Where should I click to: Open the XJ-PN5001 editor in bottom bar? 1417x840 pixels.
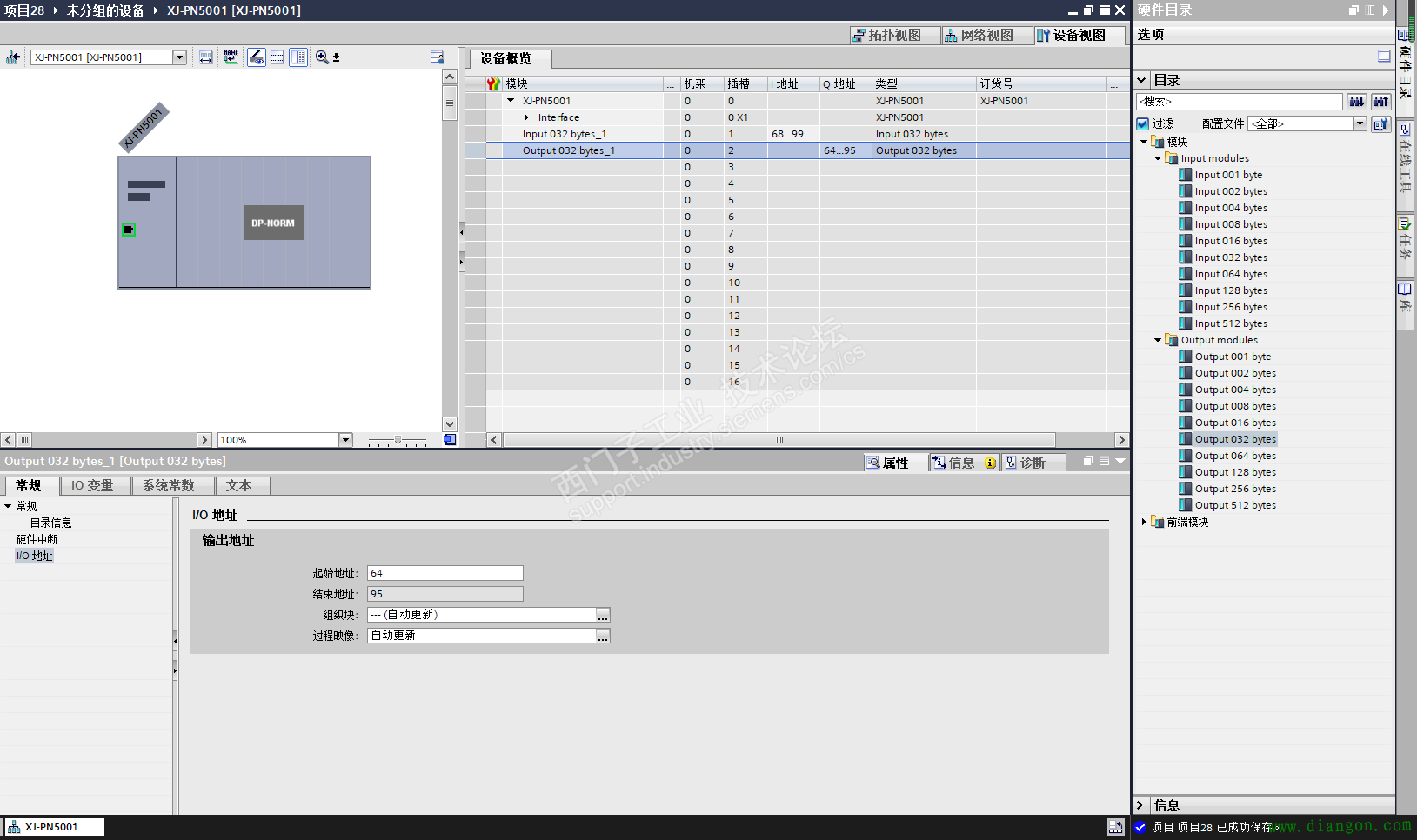(x=53, y=827)
